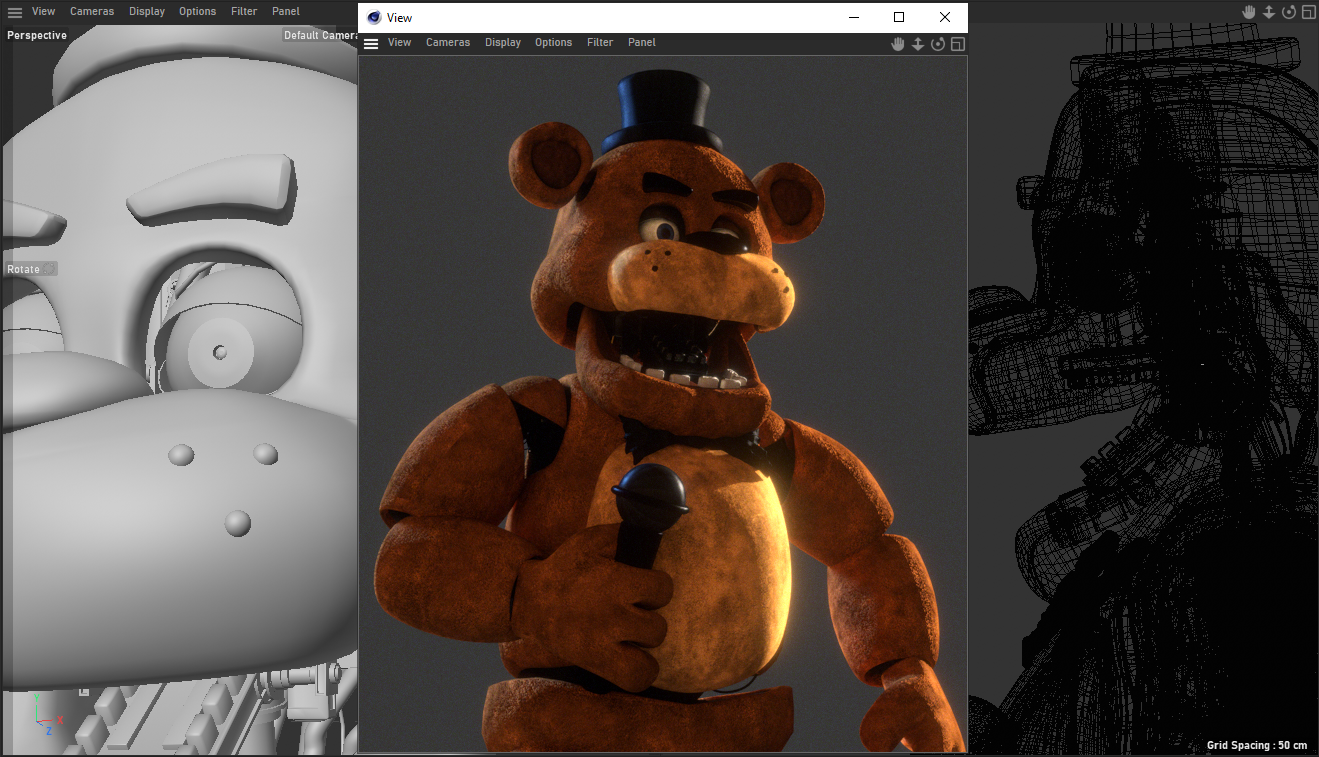Screen dimensions: 1319x757
Task: Click the Default Camera label
Action: click(321, 35)
